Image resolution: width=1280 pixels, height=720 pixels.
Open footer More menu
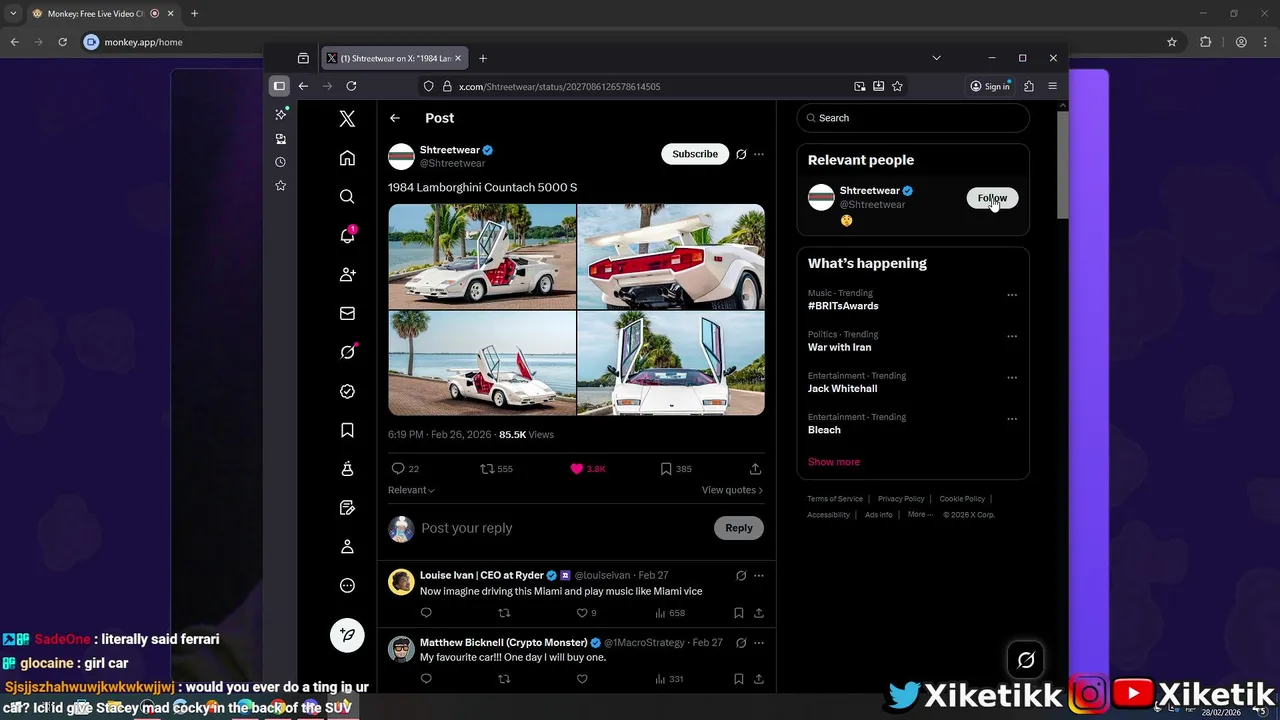pos(920,514)
